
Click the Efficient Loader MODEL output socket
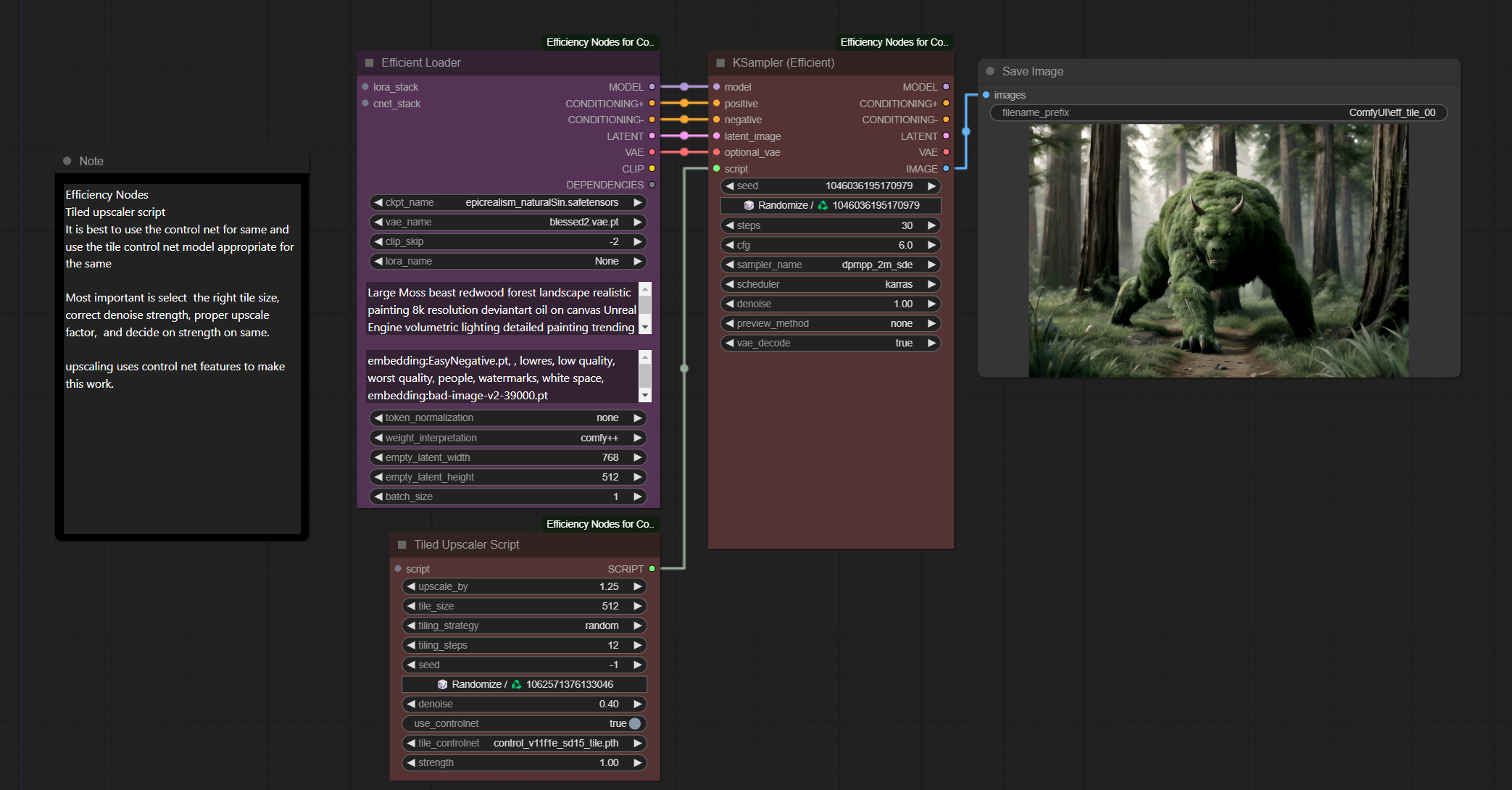tap(652, 87)
